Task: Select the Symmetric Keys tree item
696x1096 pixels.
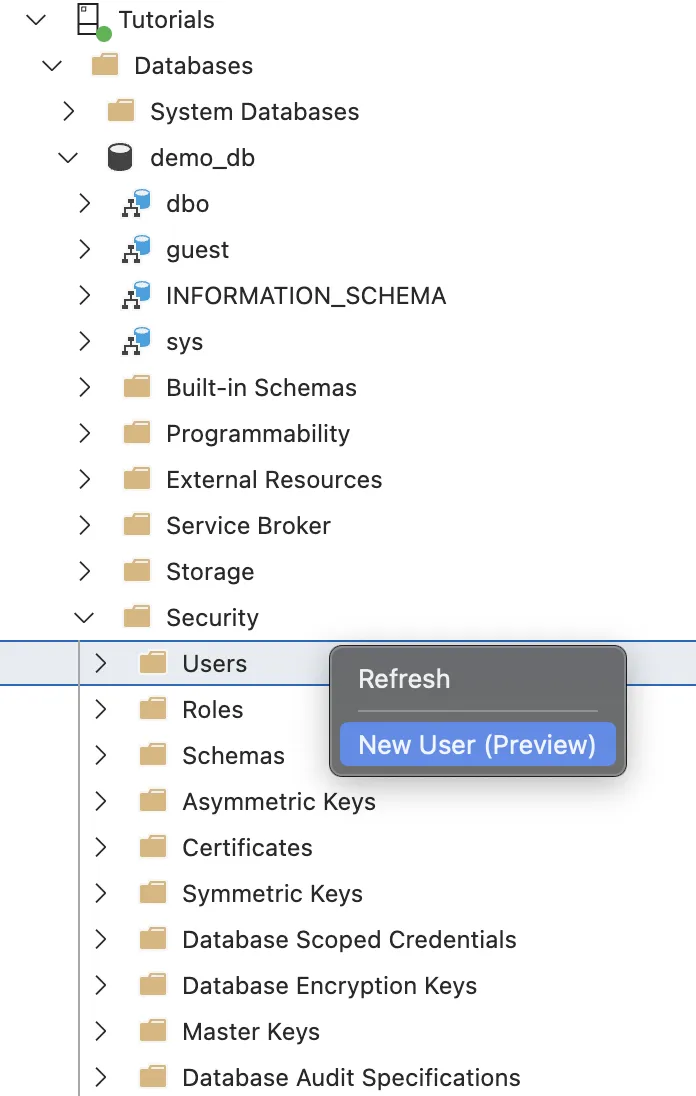Action: pos(272,894)
